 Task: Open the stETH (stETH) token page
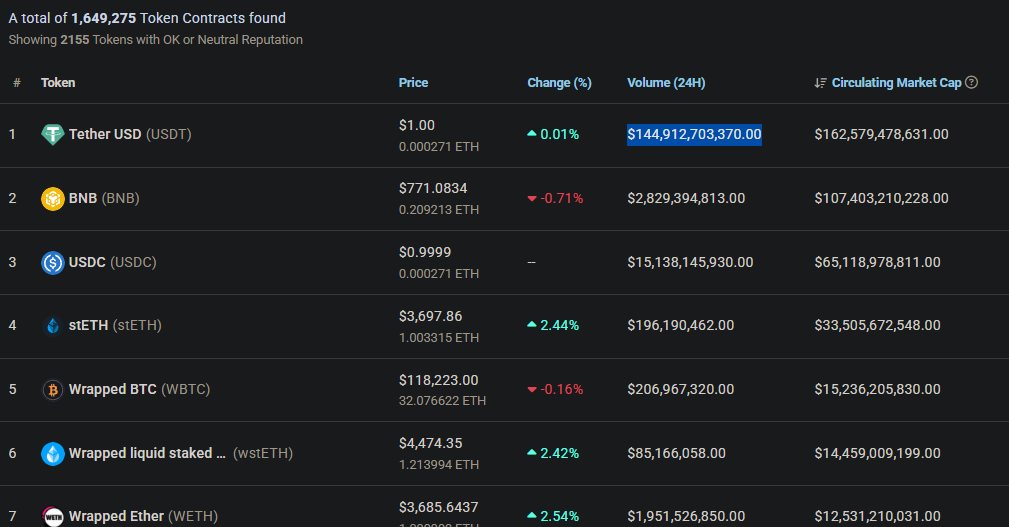coord(115,326)
